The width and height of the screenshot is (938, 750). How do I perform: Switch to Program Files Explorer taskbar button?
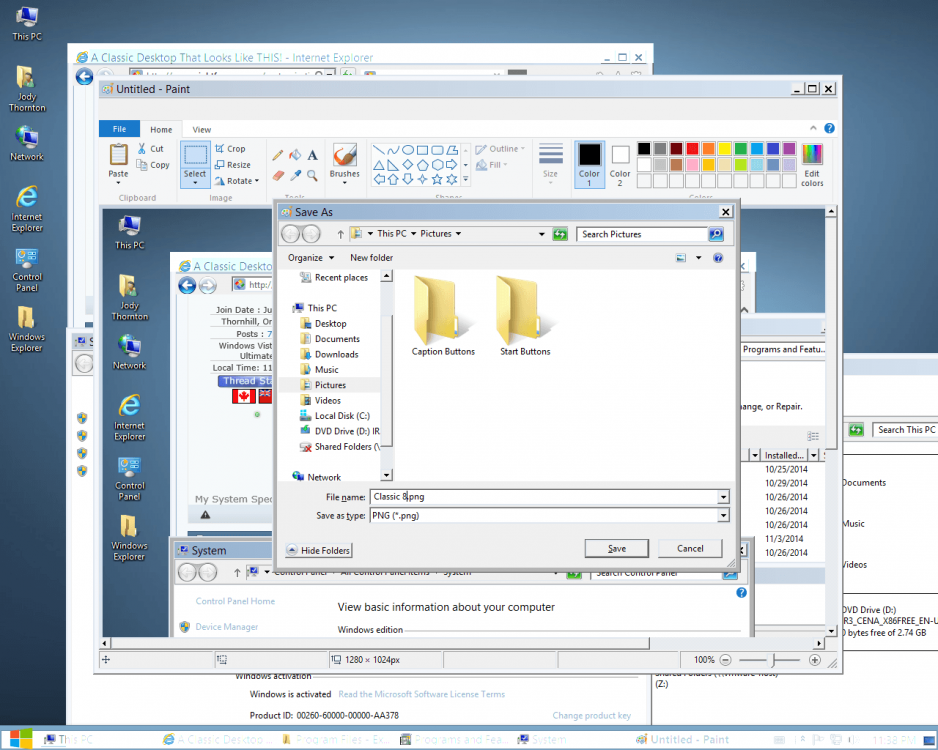click(x=336, y=740)
